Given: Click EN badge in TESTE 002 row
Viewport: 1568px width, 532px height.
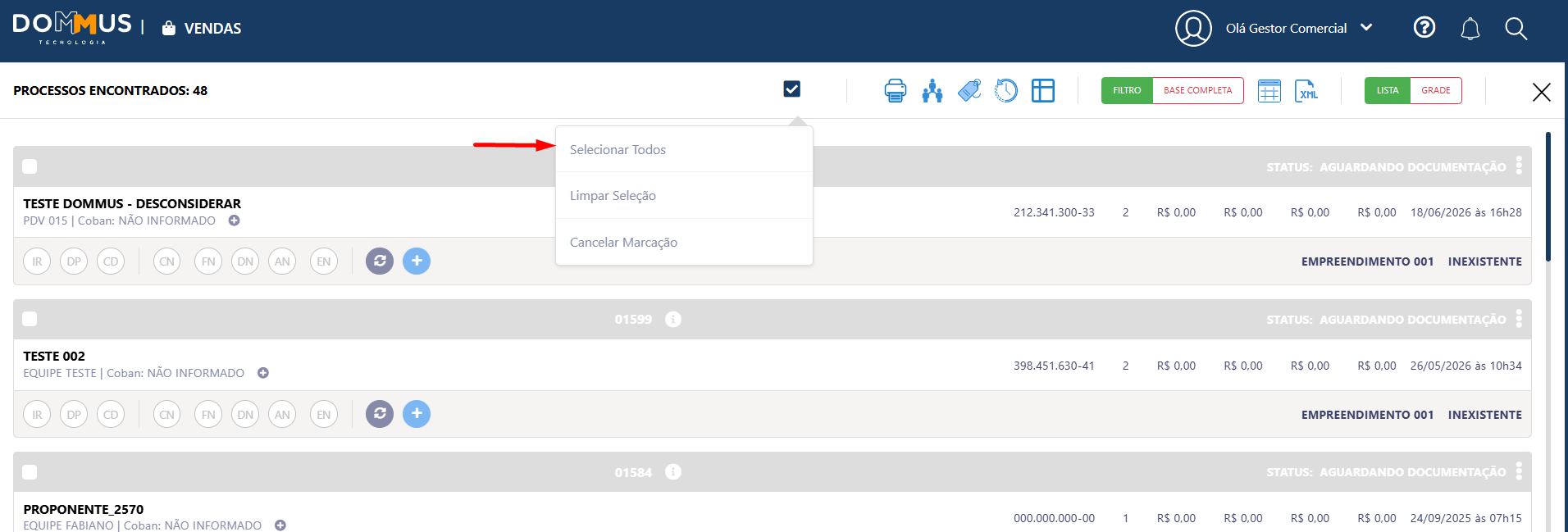Looking at the screenshot, I should 324,415.
